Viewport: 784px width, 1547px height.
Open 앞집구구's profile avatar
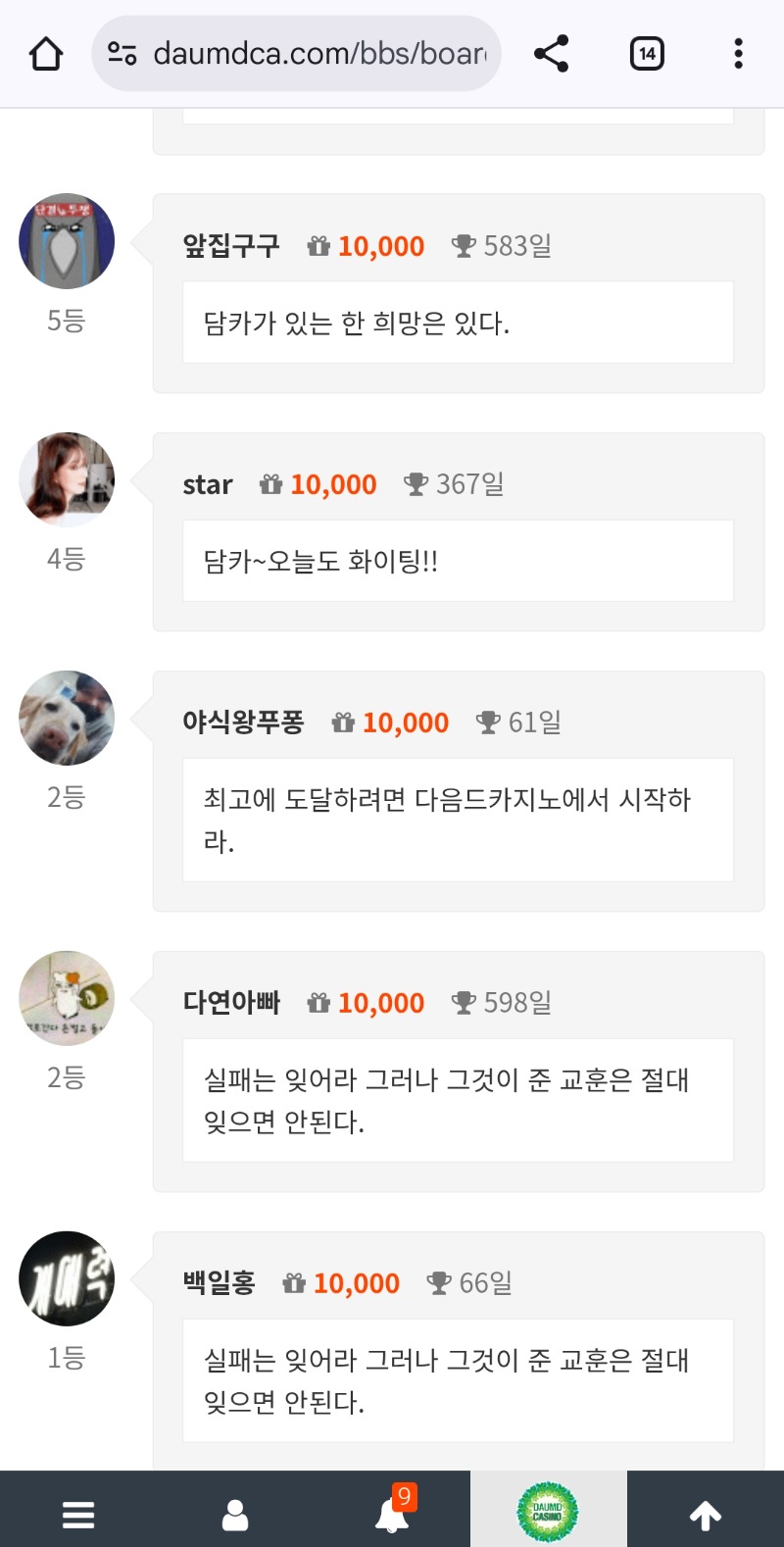point(67,241)
